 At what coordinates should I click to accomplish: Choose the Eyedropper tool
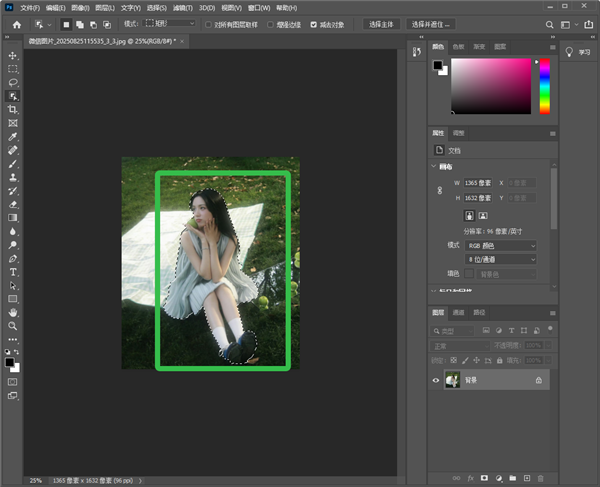pyautogui.click(x=13, y=136)
